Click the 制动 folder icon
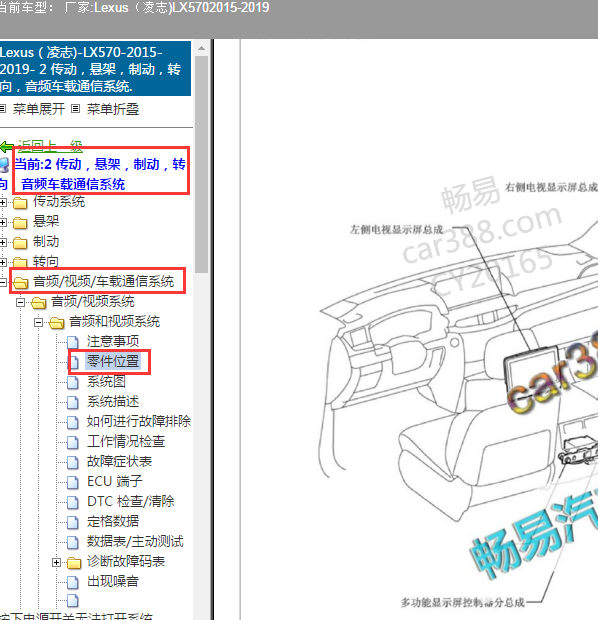 tap(20, 243)
